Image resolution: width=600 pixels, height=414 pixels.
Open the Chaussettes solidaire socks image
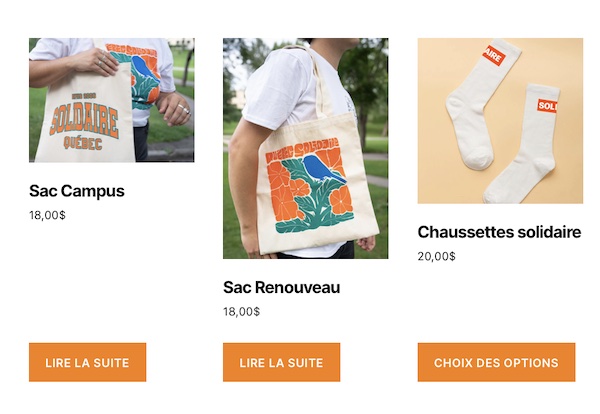click(500, 121)
